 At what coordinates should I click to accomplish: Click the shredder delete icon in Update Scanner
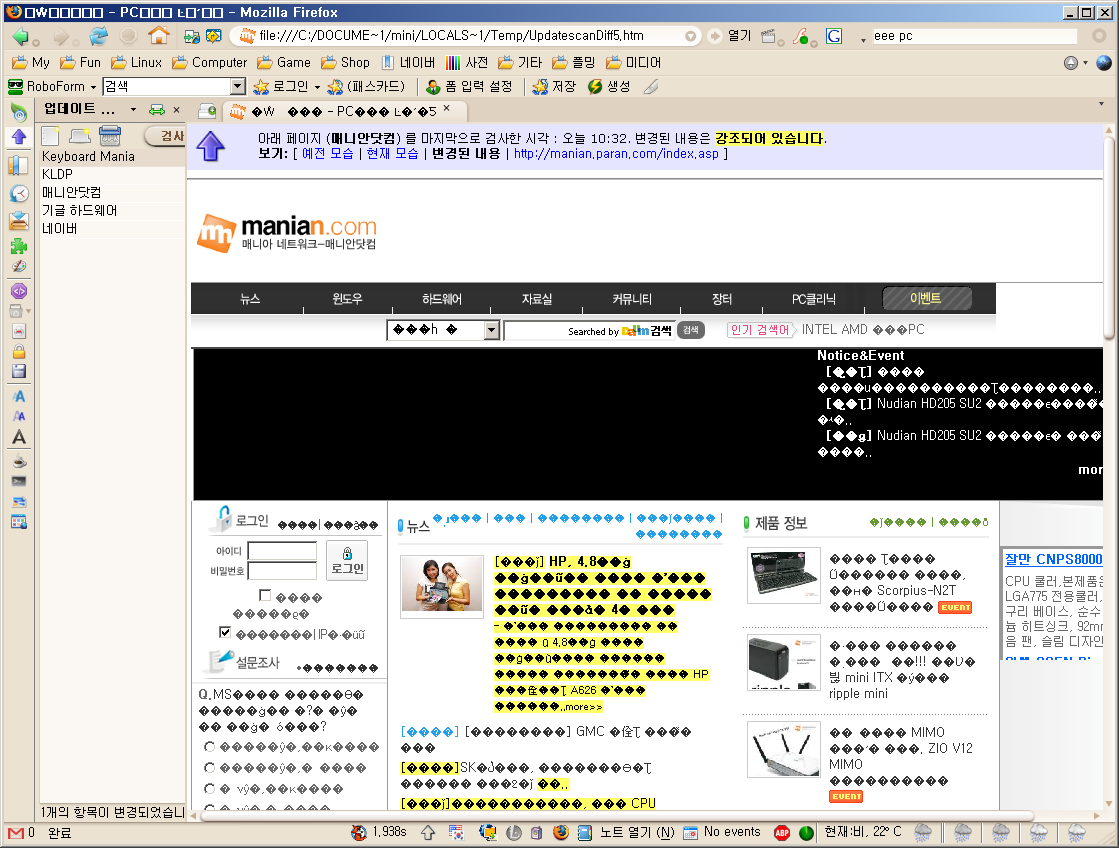point(110,135)
